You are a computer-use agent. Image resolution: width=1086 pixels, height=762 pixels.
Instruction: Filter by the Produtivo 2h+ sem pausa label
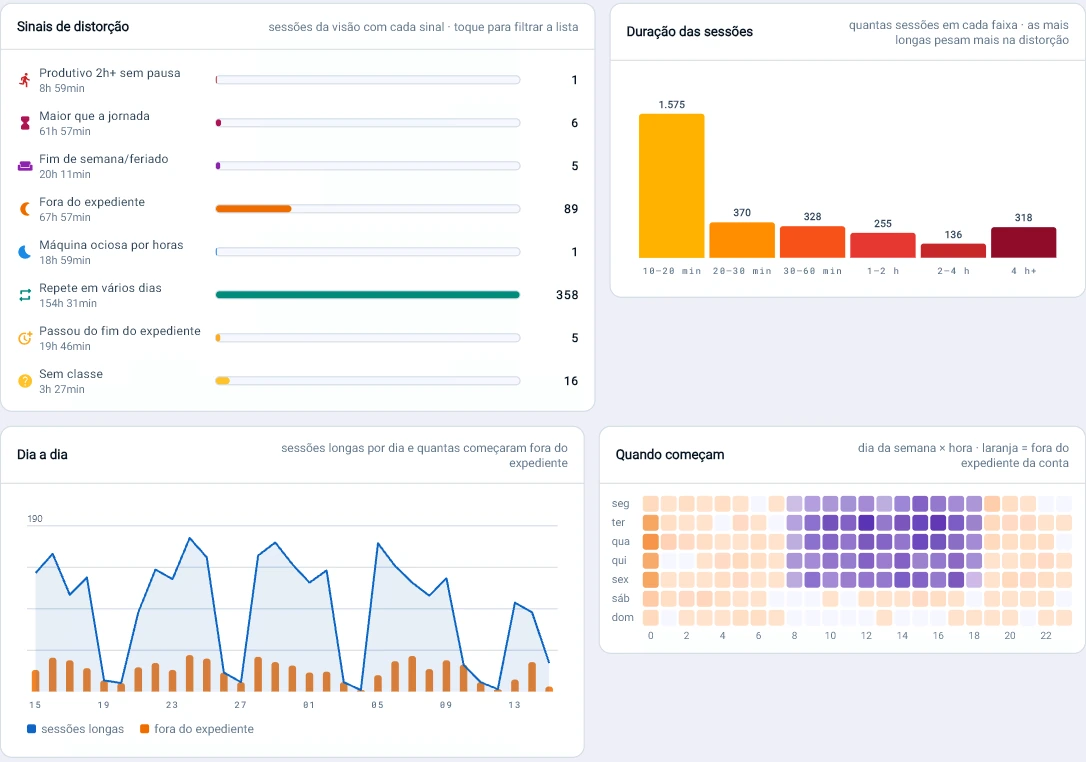point(109,73)
